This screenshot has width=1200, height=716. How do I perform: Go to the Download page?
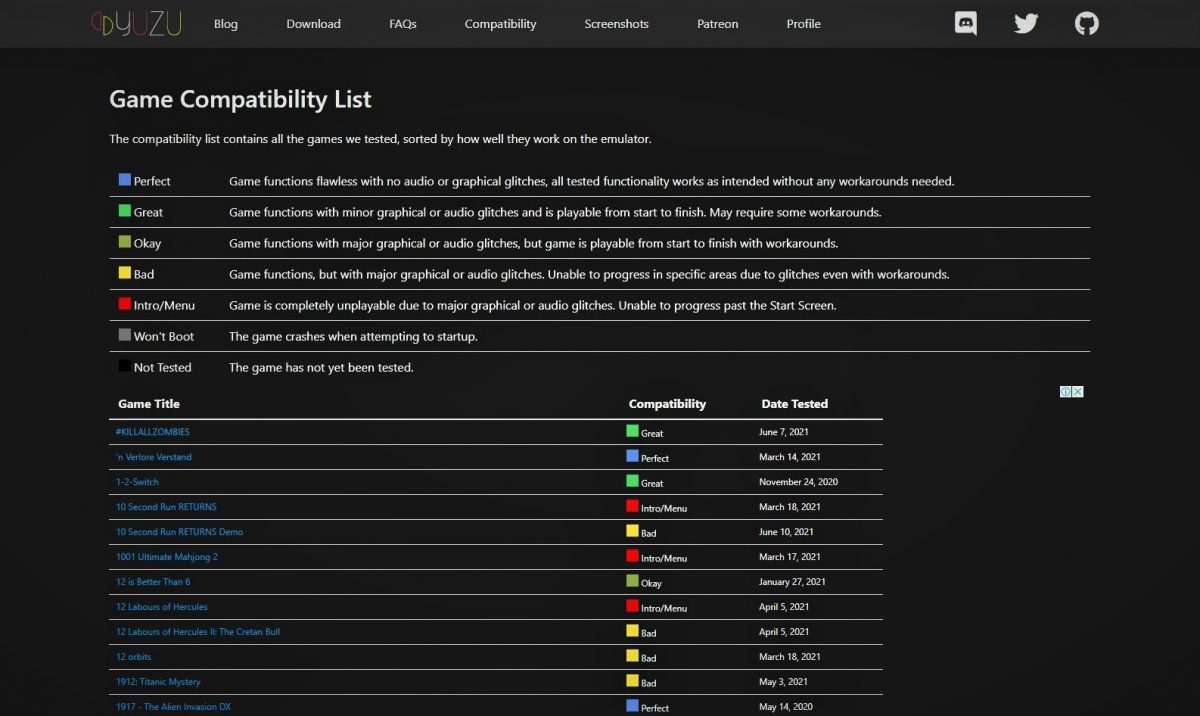tap(313, 24)
